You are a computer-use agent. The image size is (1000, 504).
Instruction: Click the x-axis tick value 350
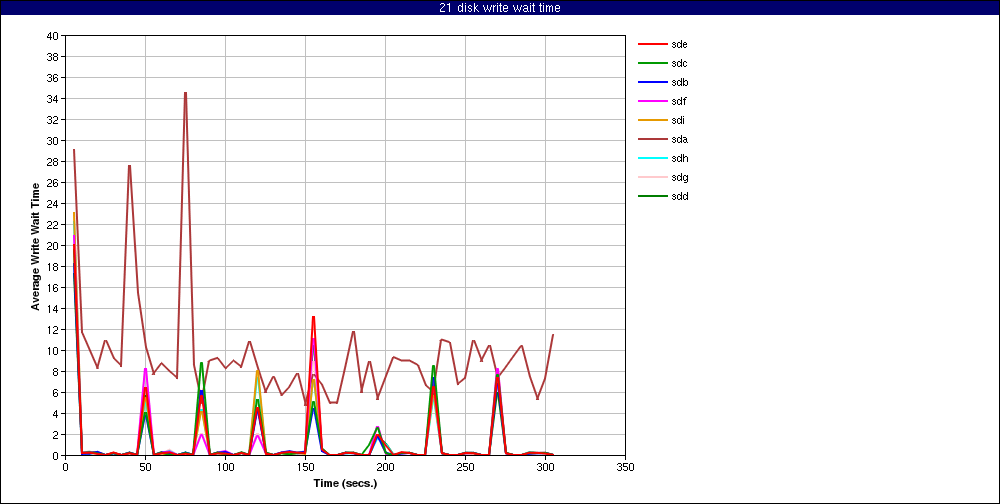point(626,467)
